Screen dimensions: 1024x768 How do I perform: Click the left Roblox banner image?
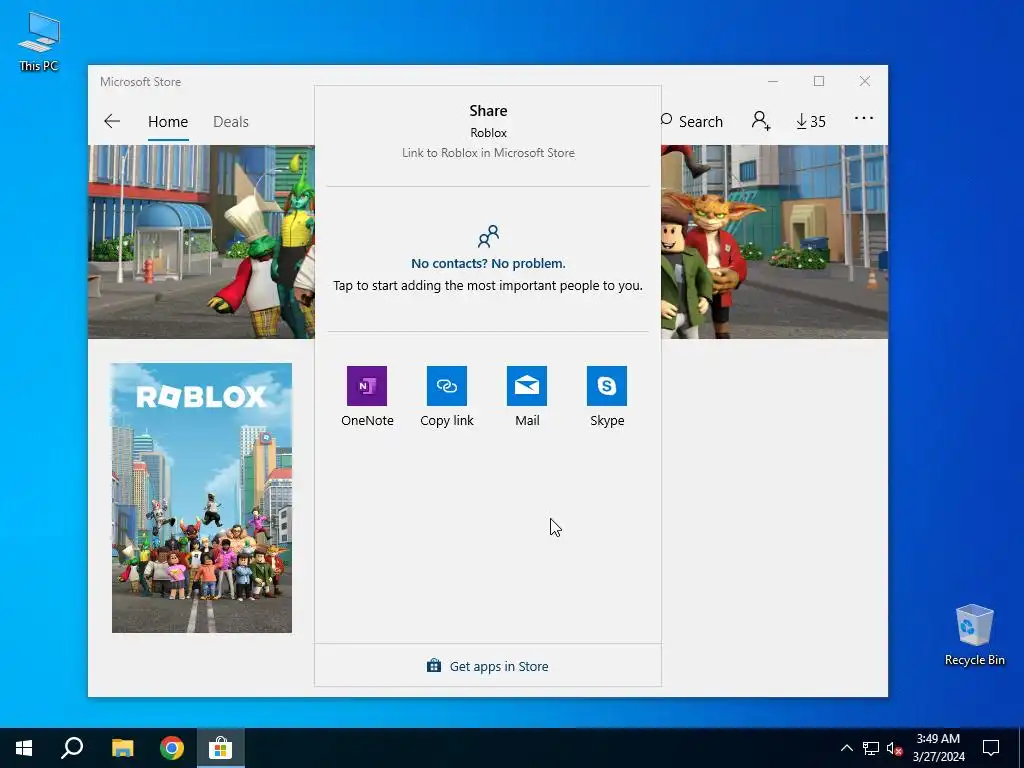201,242
